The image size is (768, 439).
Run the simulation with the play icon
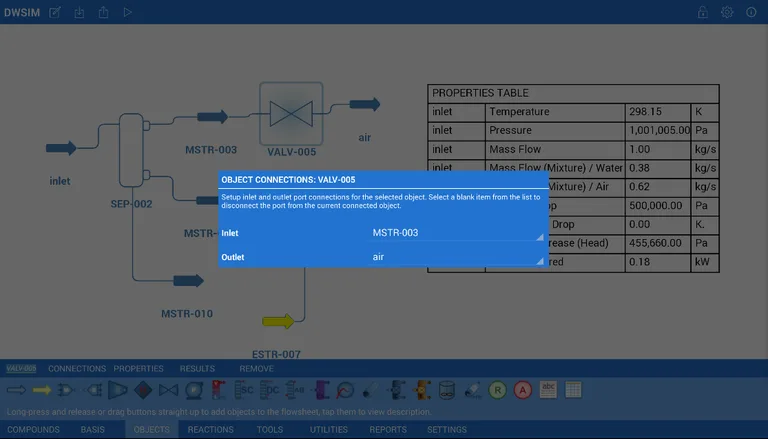coord(127,12)
